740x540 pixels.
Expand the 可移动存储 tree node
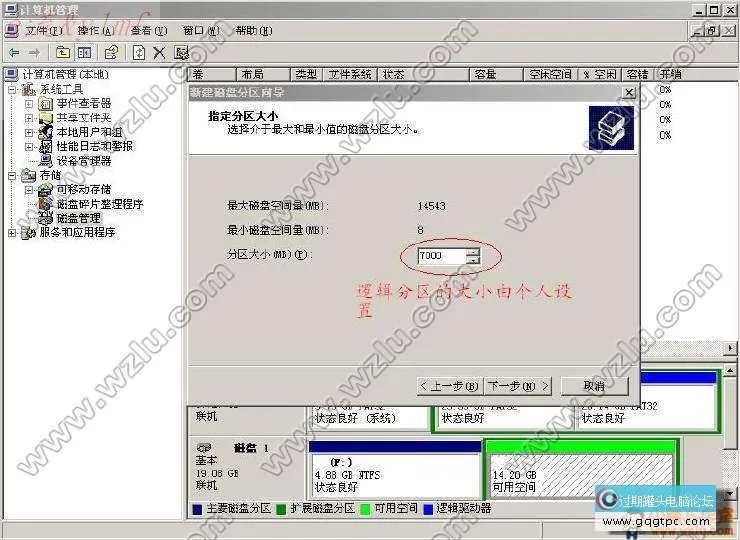click(x=29, y=190)
